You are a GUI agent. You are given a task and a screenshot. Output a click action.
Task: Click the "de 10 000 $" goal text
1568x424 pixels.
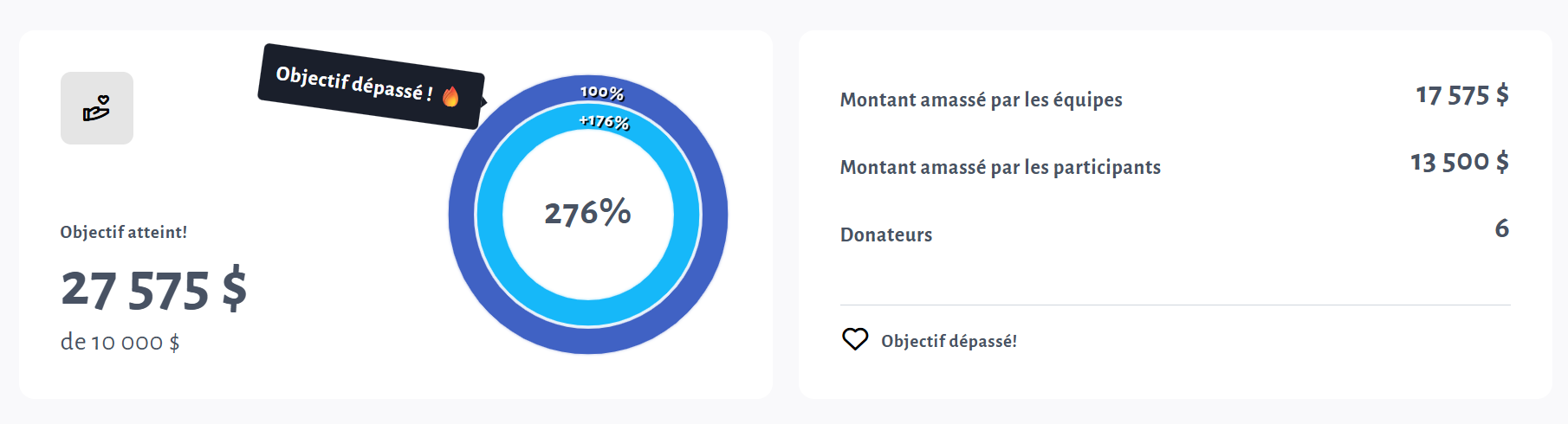pyautogui.click(x=120, y=343)
